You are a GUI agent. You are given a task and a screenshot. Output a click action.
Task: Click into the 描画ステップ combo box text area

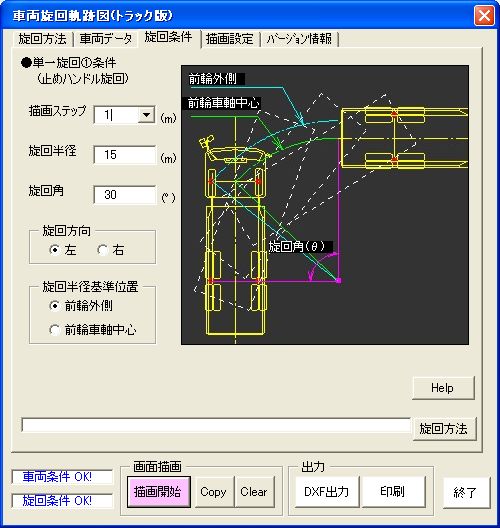point(116,115)
